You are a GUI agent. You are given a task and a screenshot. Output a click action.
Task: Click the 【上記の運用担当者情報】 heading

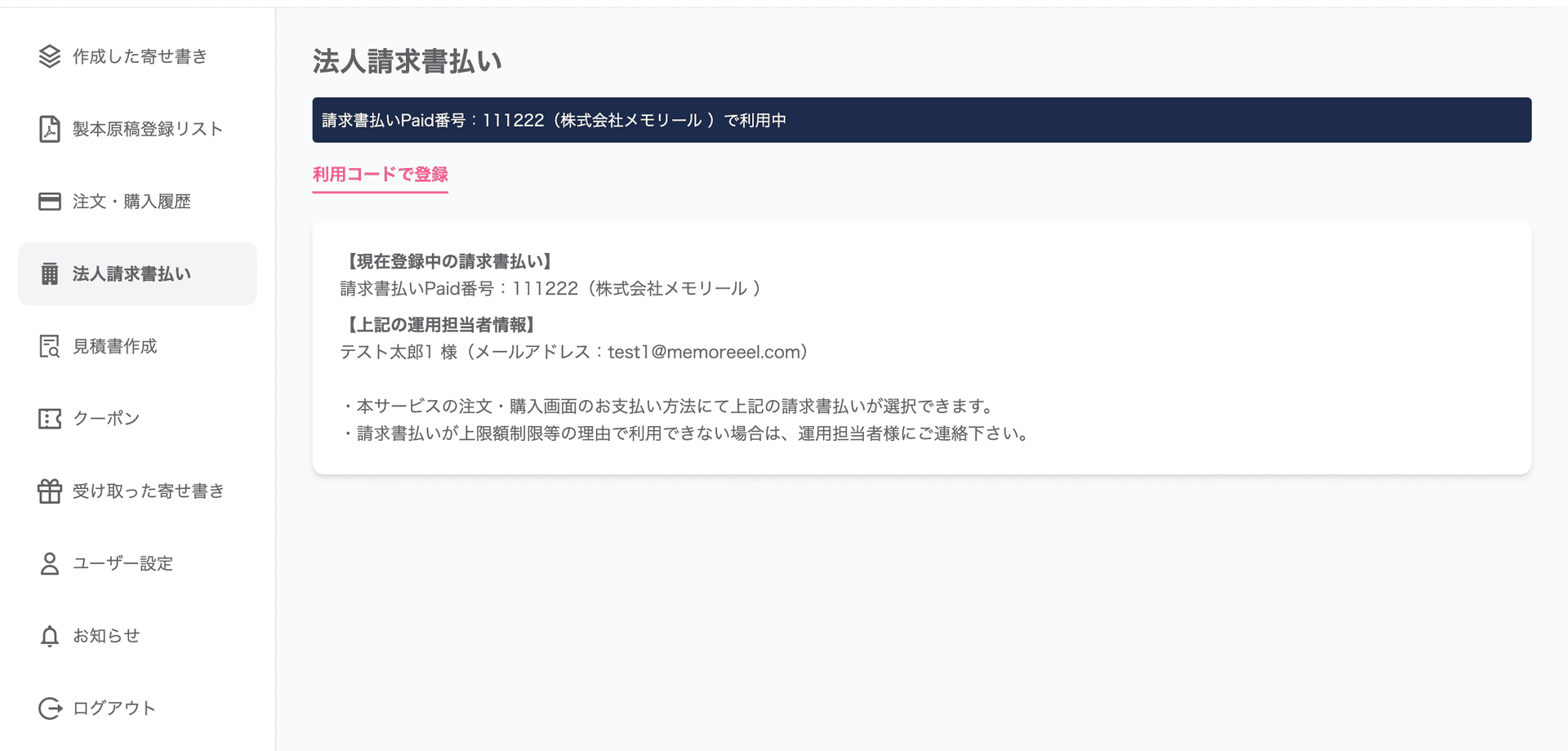[x=439, y=325]
